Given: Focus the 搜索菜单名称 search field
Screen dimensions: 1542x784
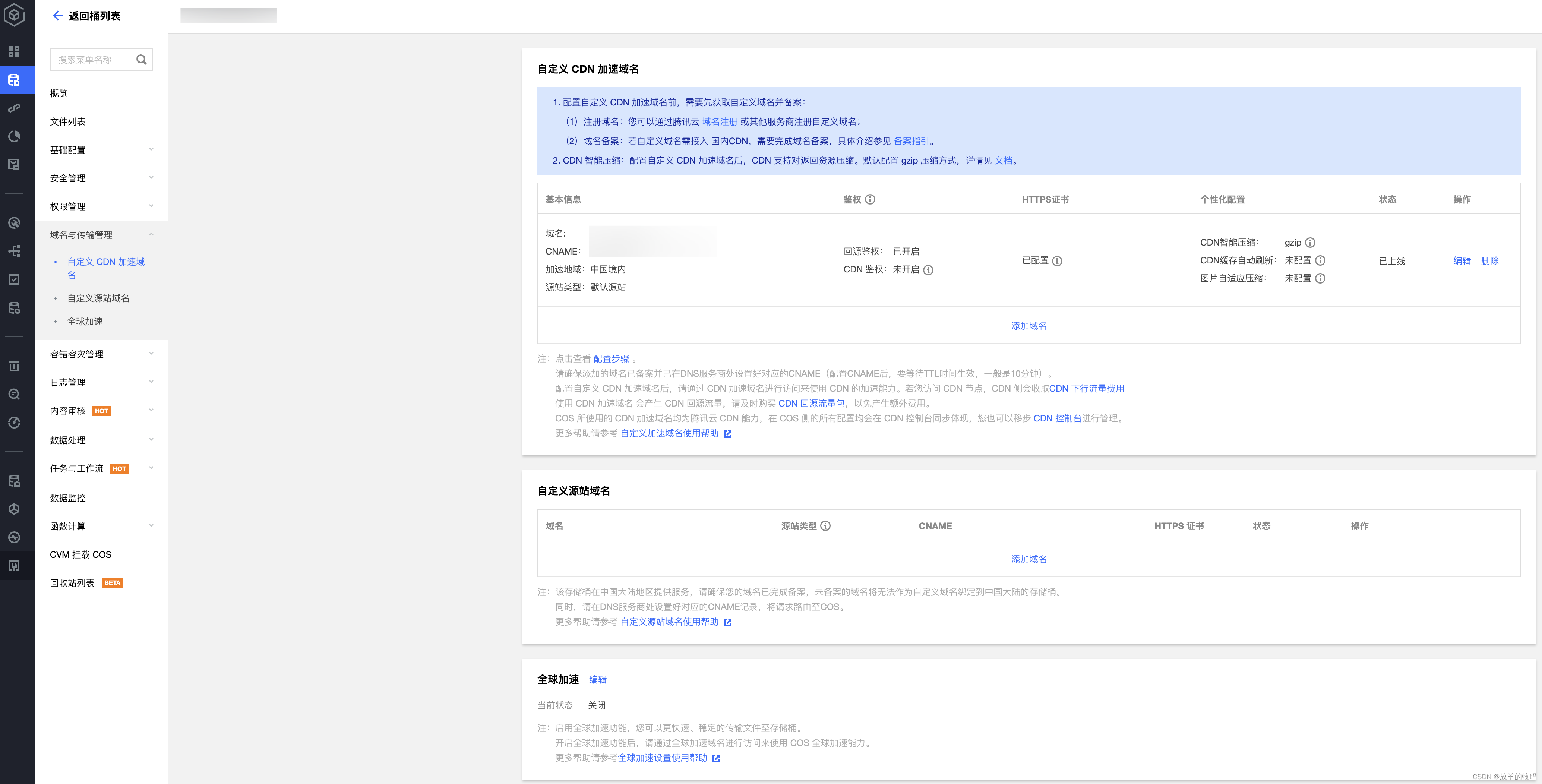Looking at the screenshot, I should (101, 59).
